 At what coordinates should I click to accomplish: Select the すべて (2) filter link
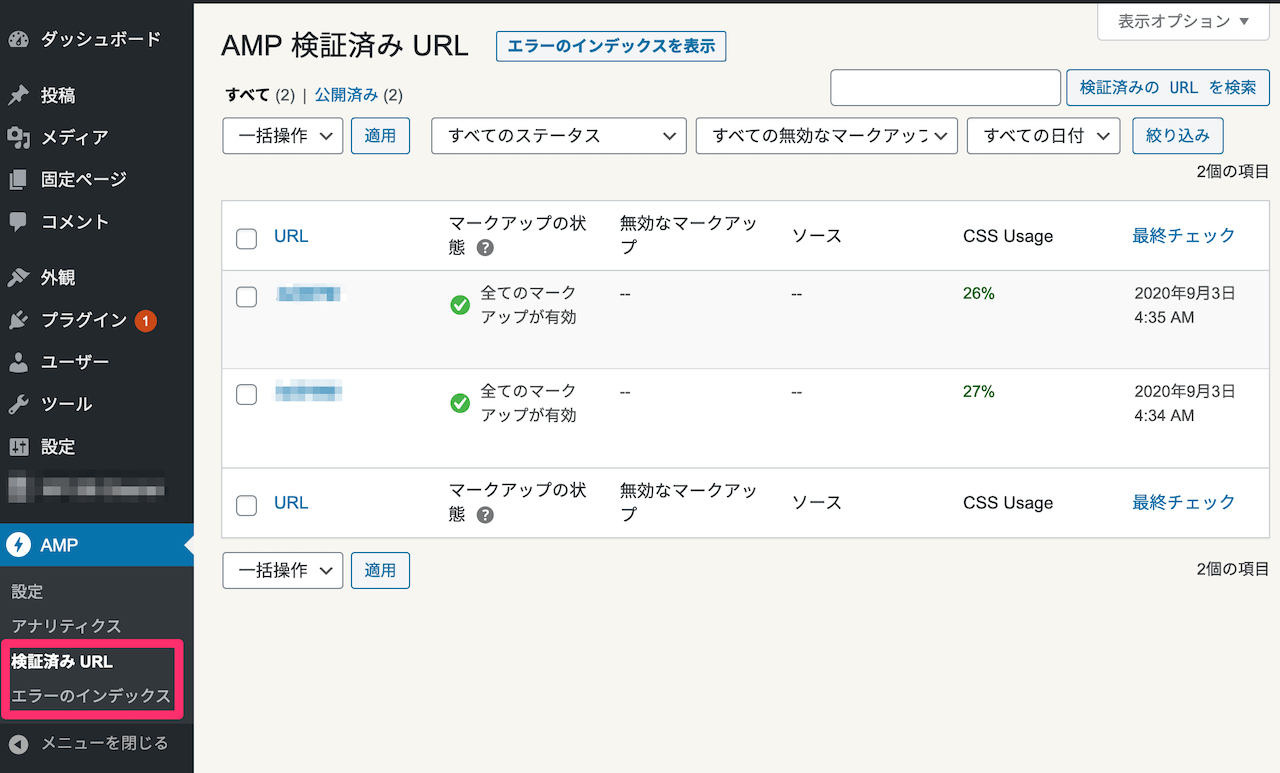pos(260,95)
